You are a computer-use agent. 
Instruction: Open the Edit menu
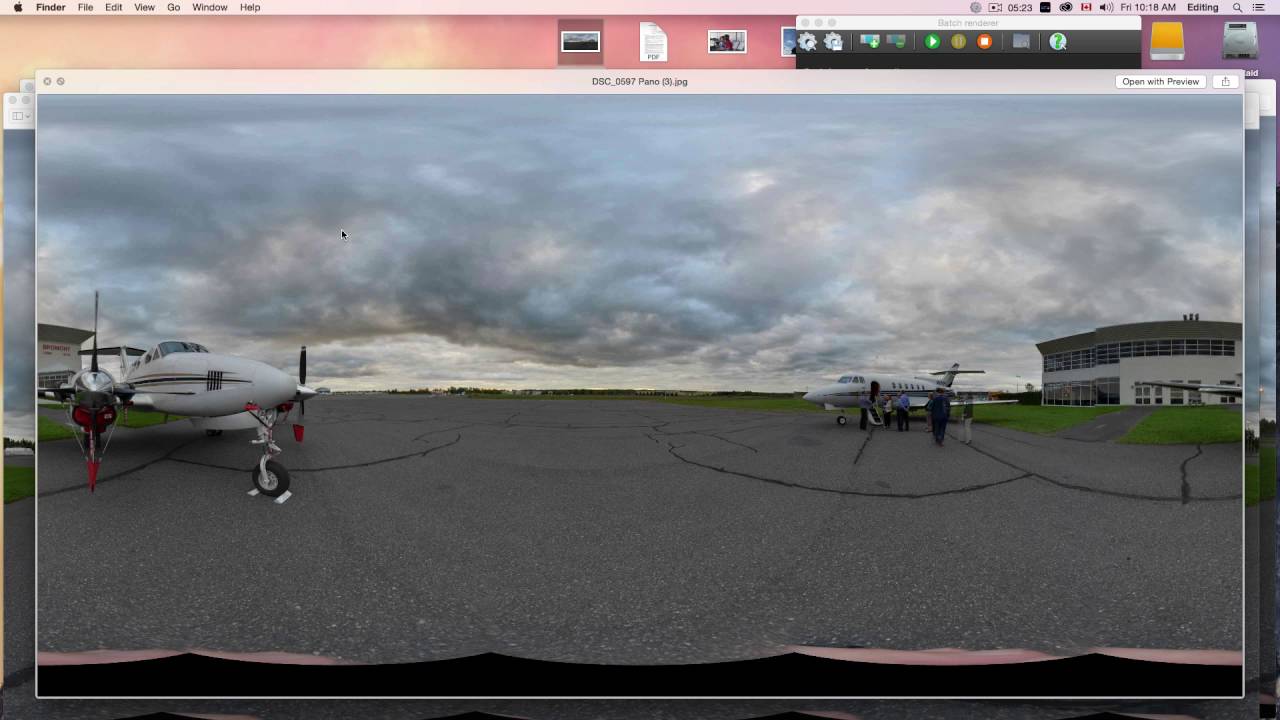114,7
